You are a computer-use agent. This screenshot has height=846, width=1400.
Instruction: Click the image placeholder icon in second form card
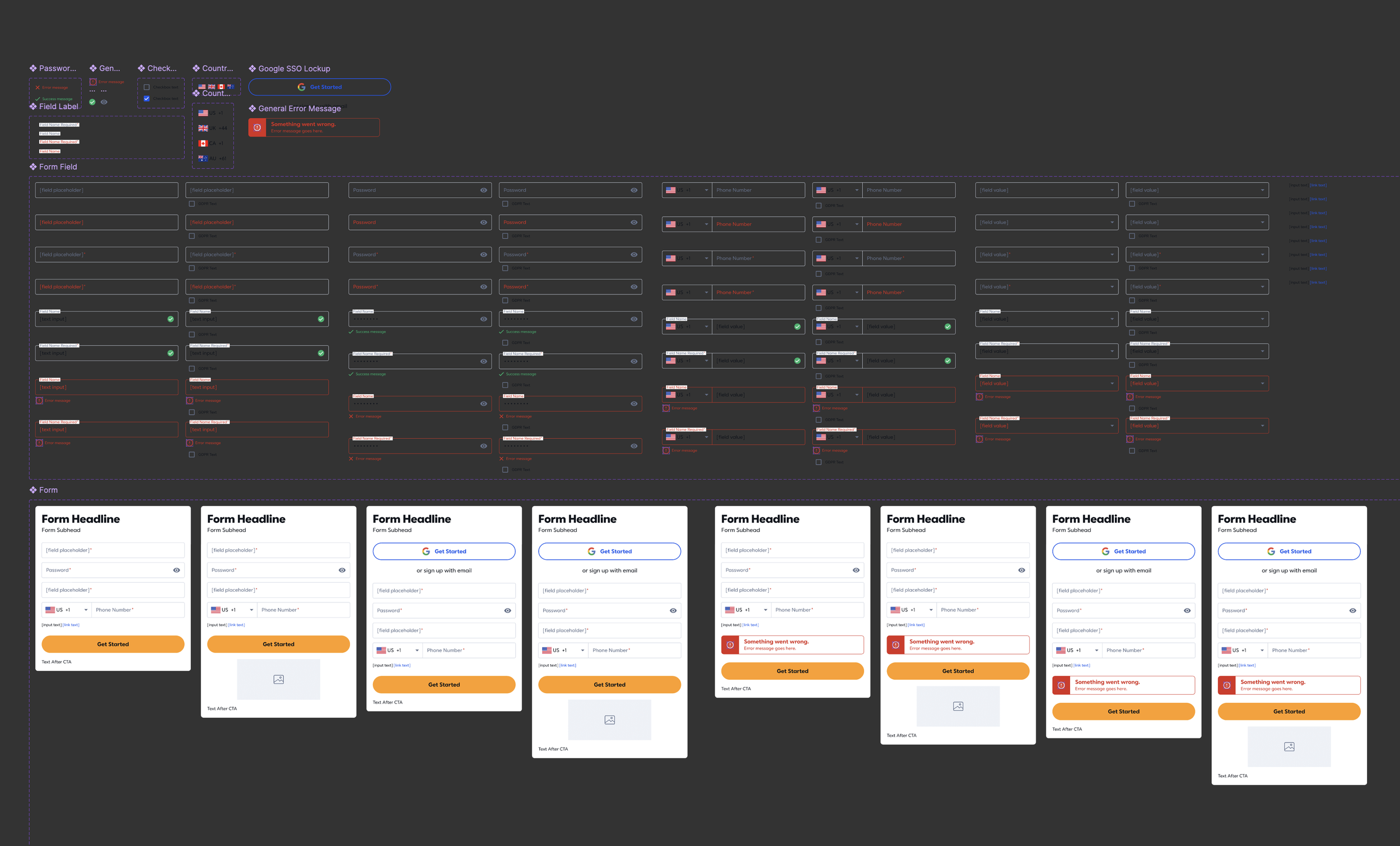[x=278, y=680]
